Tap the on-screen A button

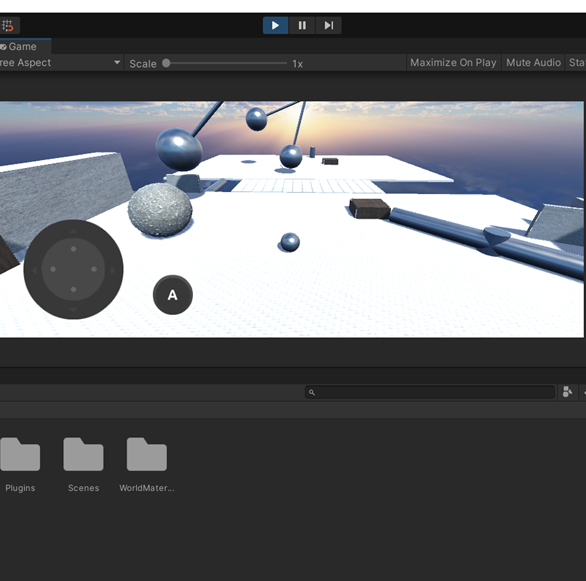[x=173, y=295]
